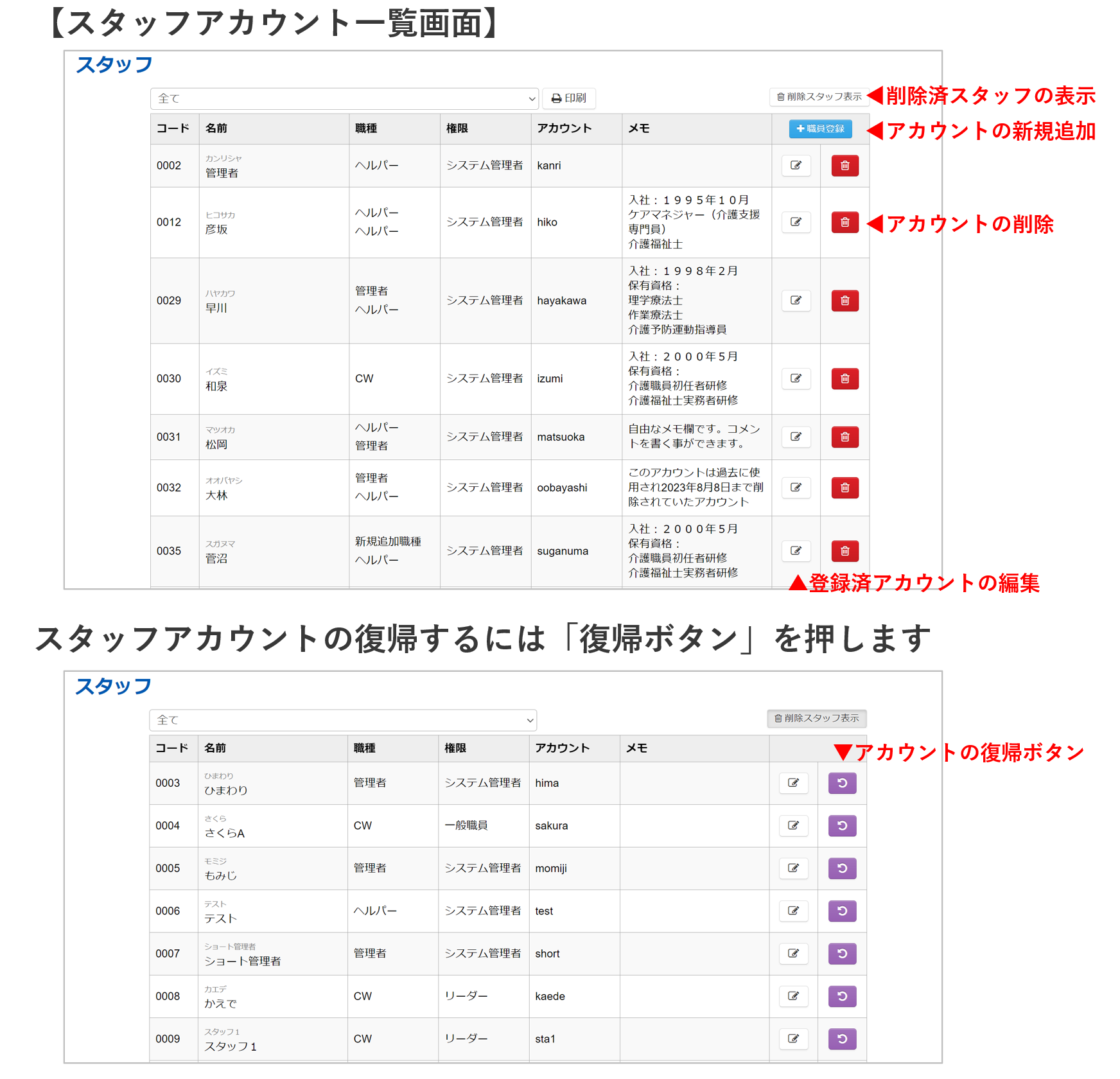Restore the deleted account hima
This screenshot has height=1079, width=1120.
point(842,783)
